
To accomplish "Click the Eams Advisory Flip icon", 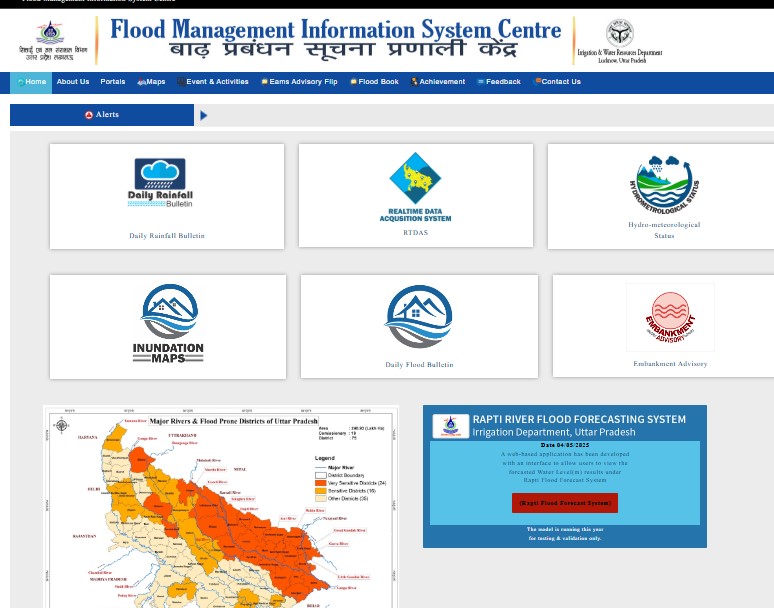I will tap(265, 82).
